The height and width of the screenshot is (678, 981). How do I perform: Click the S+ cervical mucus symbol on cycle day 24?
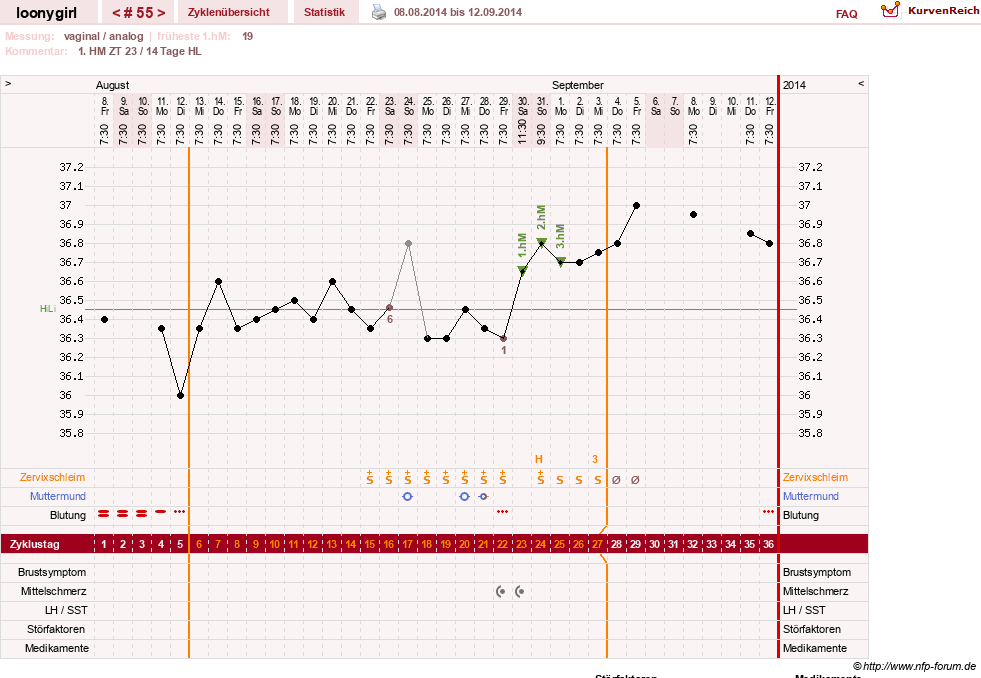(x=541, y=477)
